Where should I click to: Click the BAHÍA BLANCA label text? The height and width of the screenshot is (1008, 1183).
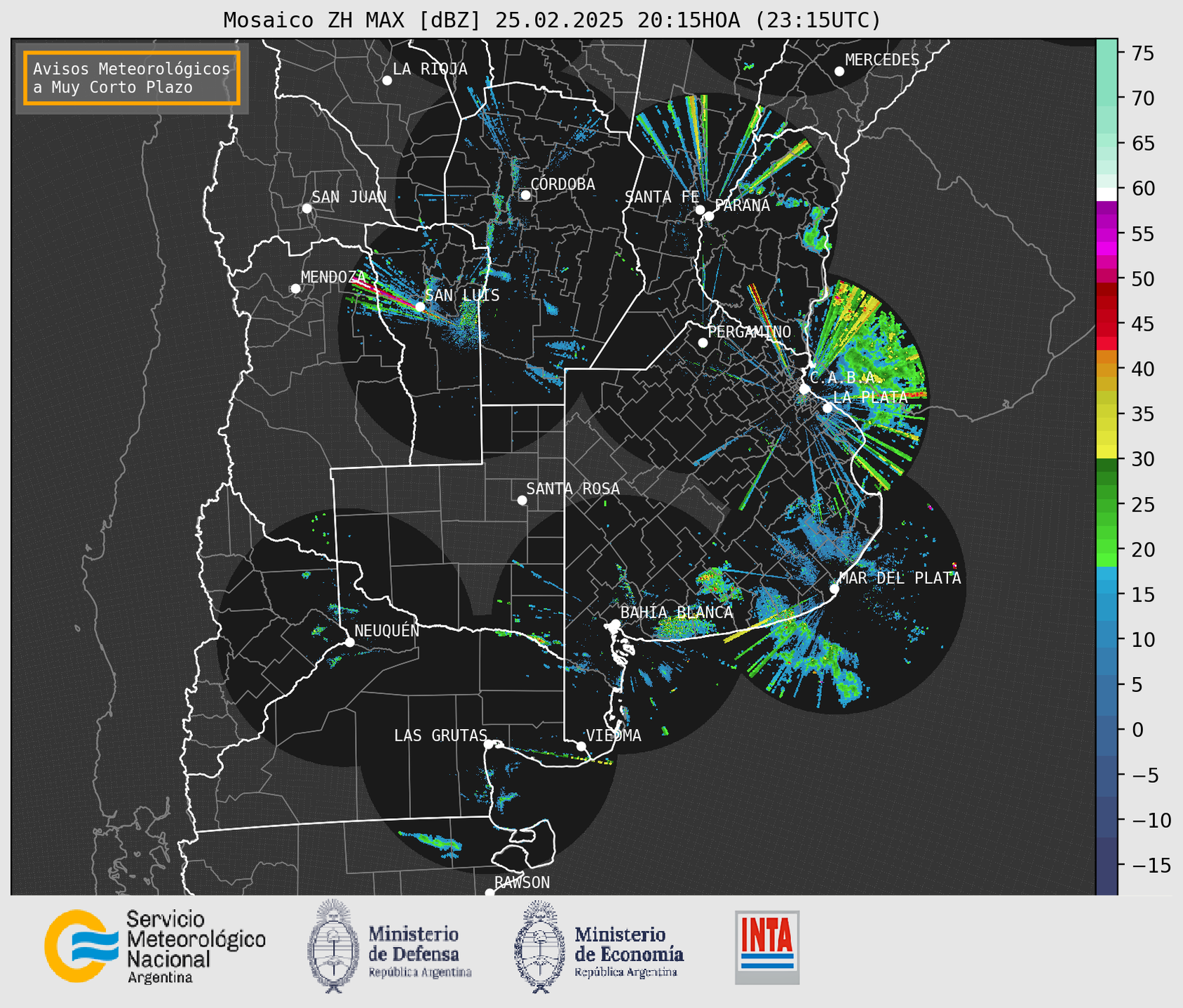click(x=677, y=613)
